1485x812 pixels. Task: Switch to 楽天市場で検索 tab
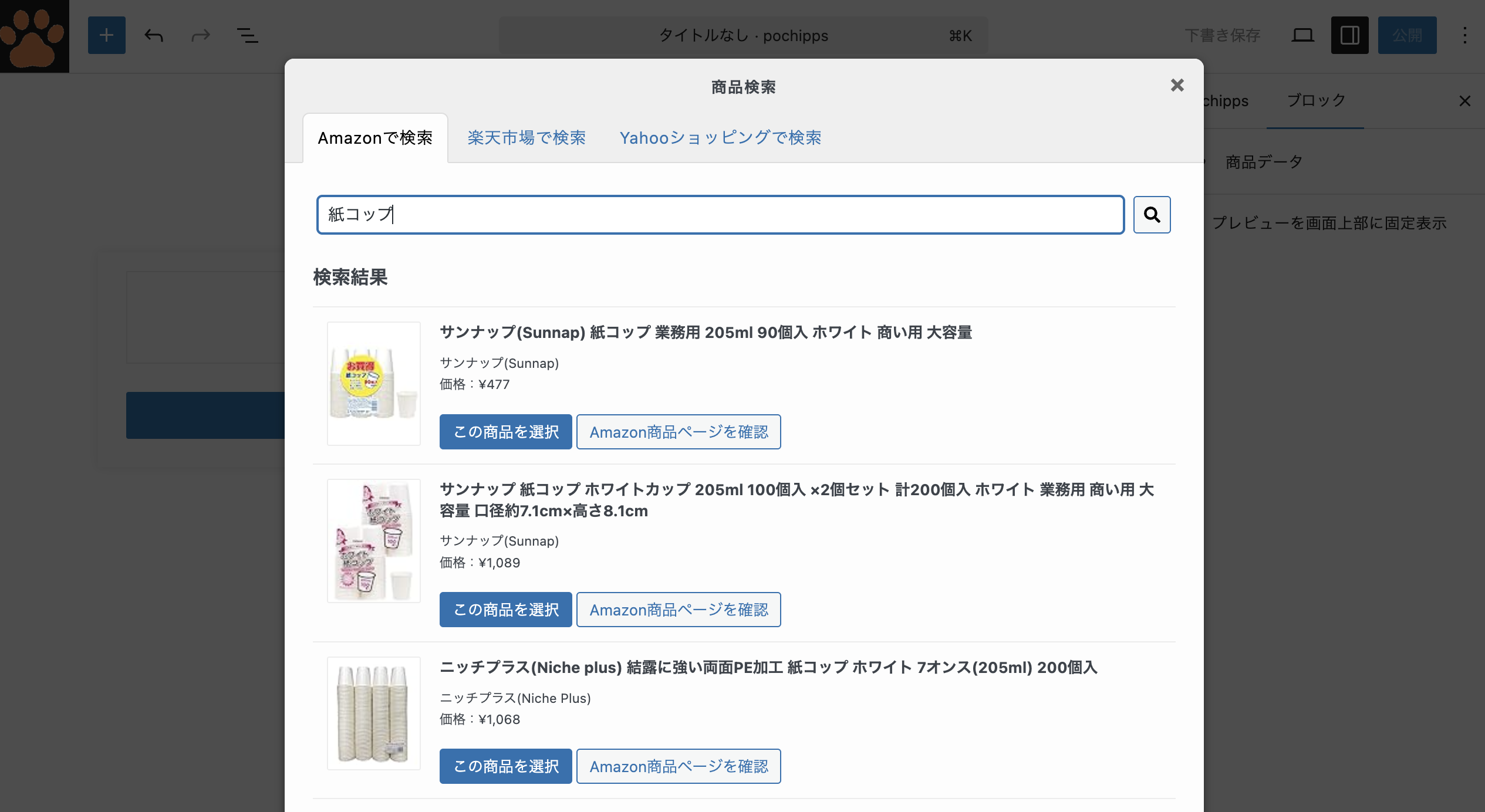tap(526, 138)
